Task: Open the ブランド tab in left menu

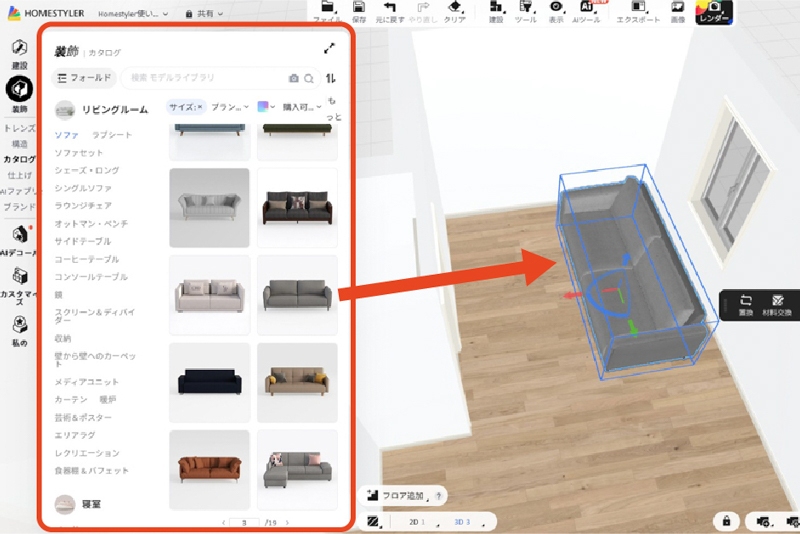Action: (19, 207)
